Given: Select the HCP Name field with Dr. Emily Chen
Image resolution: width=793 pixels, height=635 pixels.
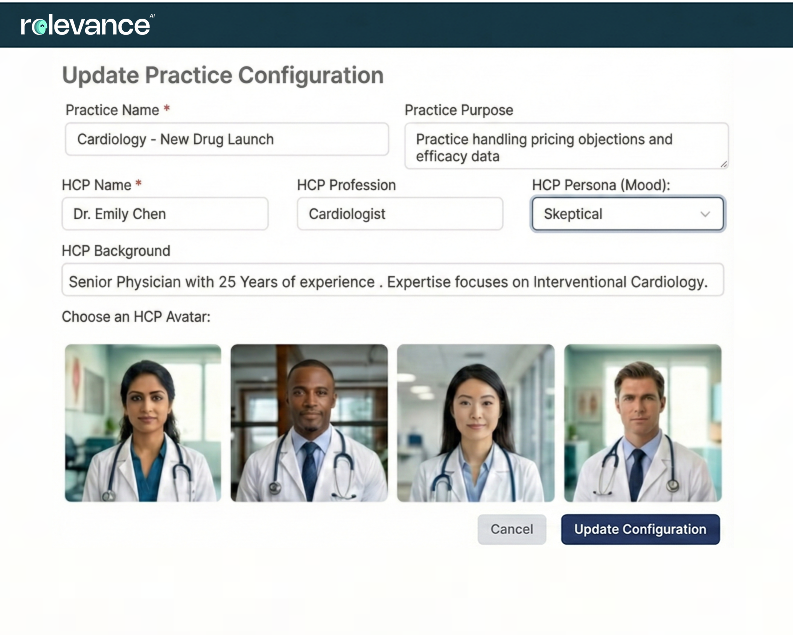Looking at the screenshot, I should coord(165,214).
